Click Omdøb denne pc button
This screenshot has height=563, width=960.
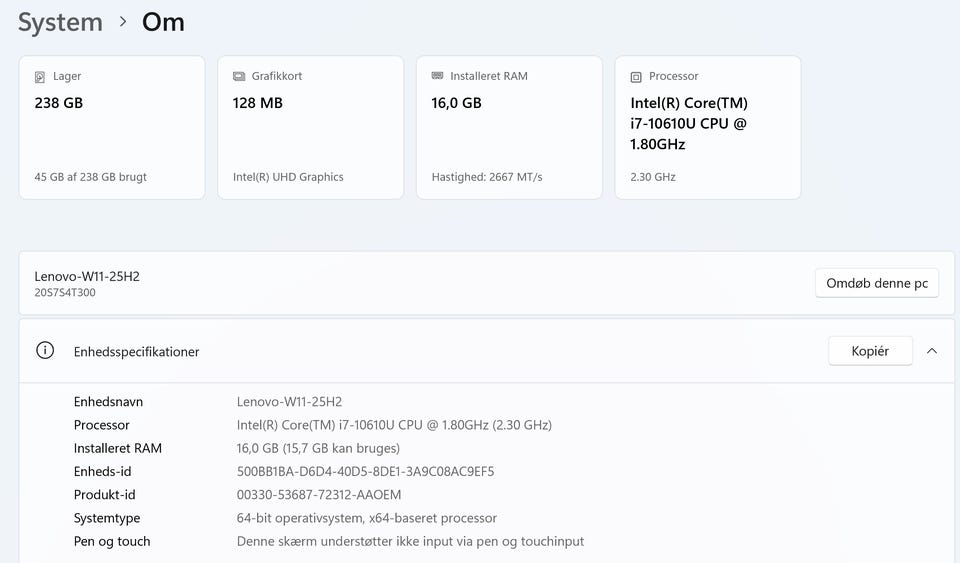(877, 283)
